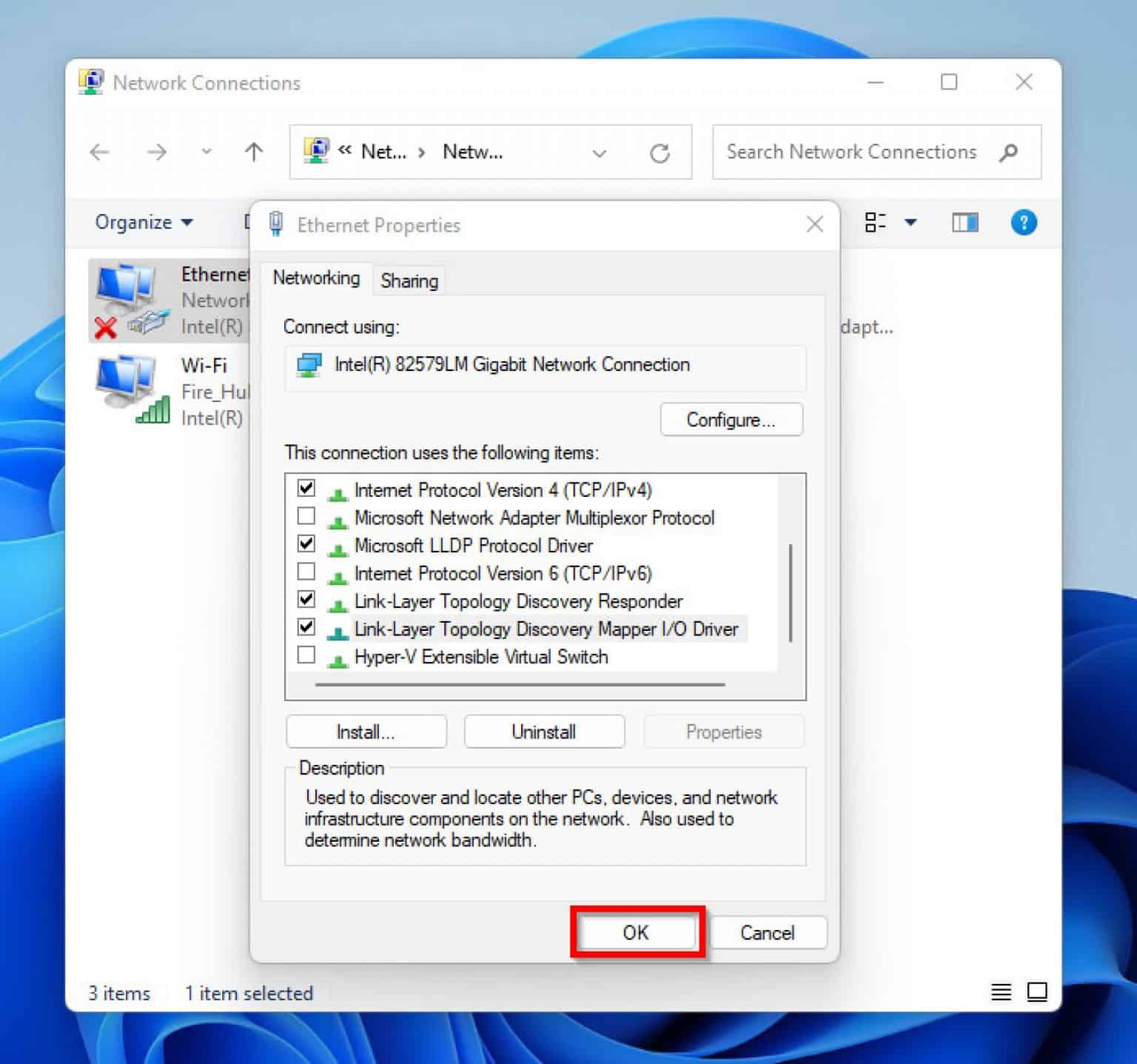Open the Organize dropdown

[143, 221]
